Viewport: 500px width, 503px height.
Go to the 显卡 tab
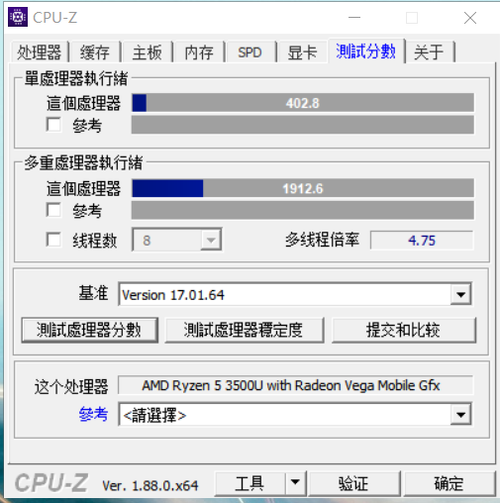click(302, 52)
